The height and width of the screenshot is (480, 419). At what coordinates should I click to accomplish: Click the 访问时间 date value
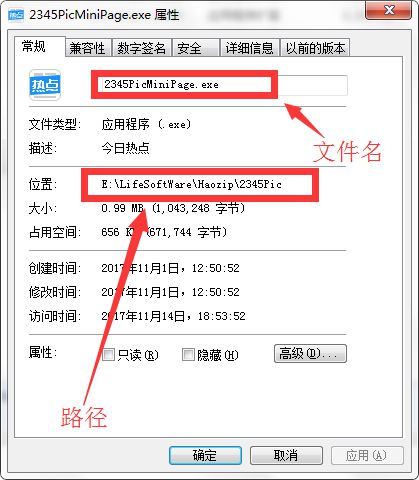pyautogui.click(x=173, y=316)
